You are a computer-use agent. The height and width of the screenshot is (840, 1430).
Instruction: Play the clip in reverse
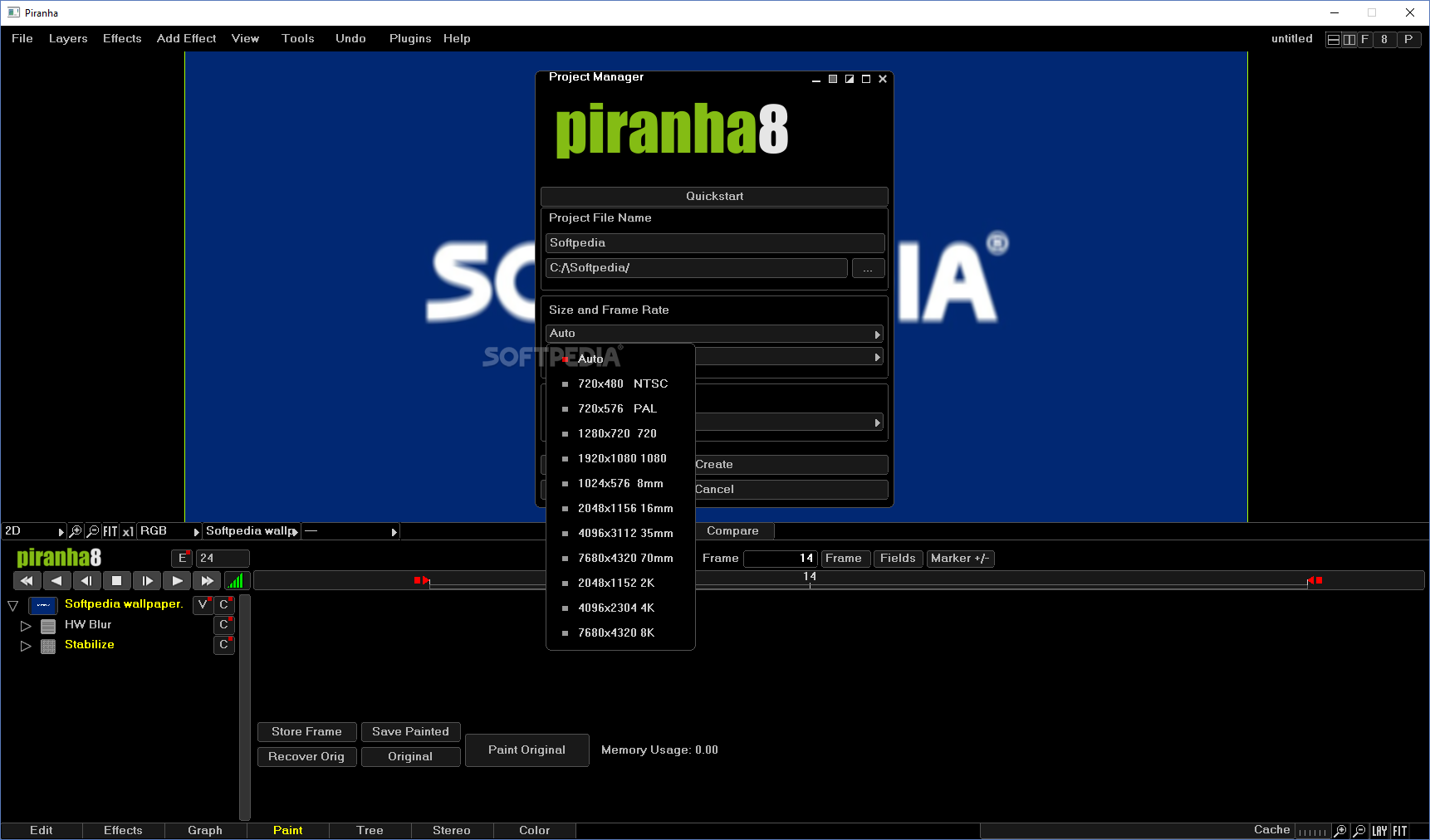[x=56, y=581]
